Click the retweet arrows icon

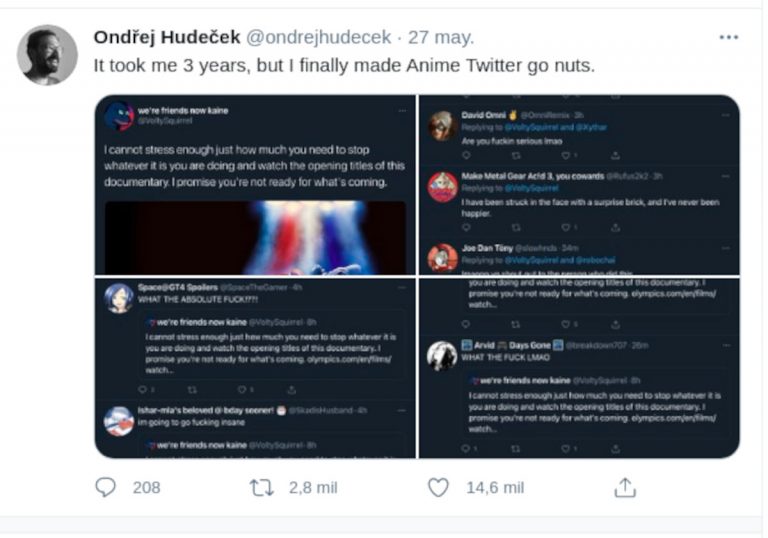(261, 487)
